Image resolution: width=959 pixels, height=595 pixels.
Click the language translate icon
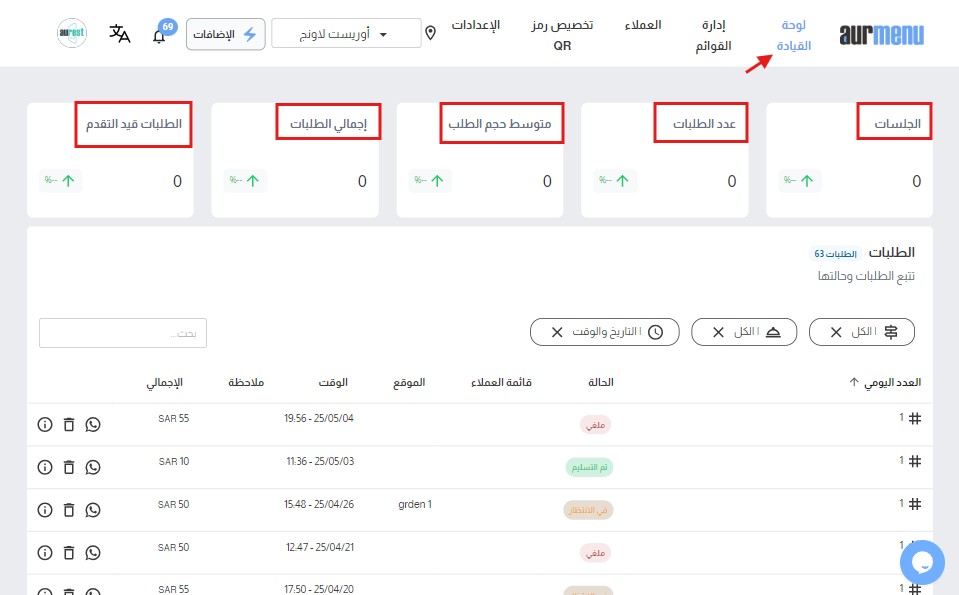(120, 34)
